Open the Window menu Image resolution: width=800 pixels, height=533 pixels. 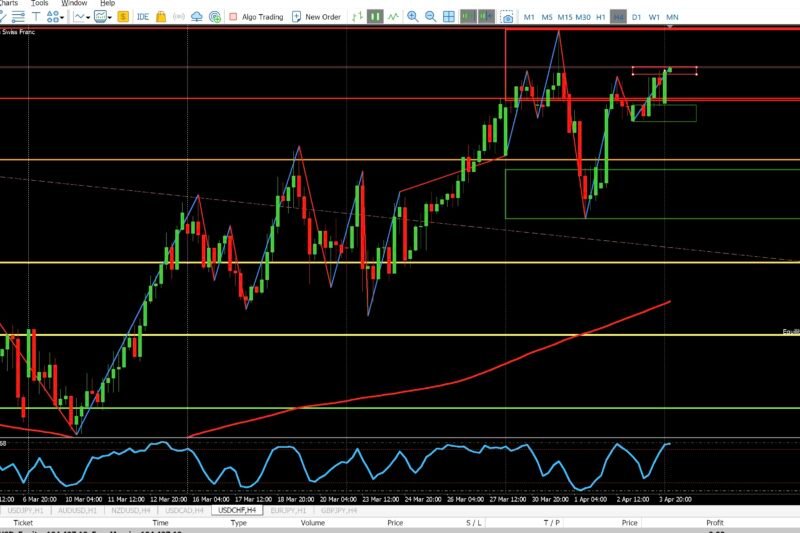74,3
